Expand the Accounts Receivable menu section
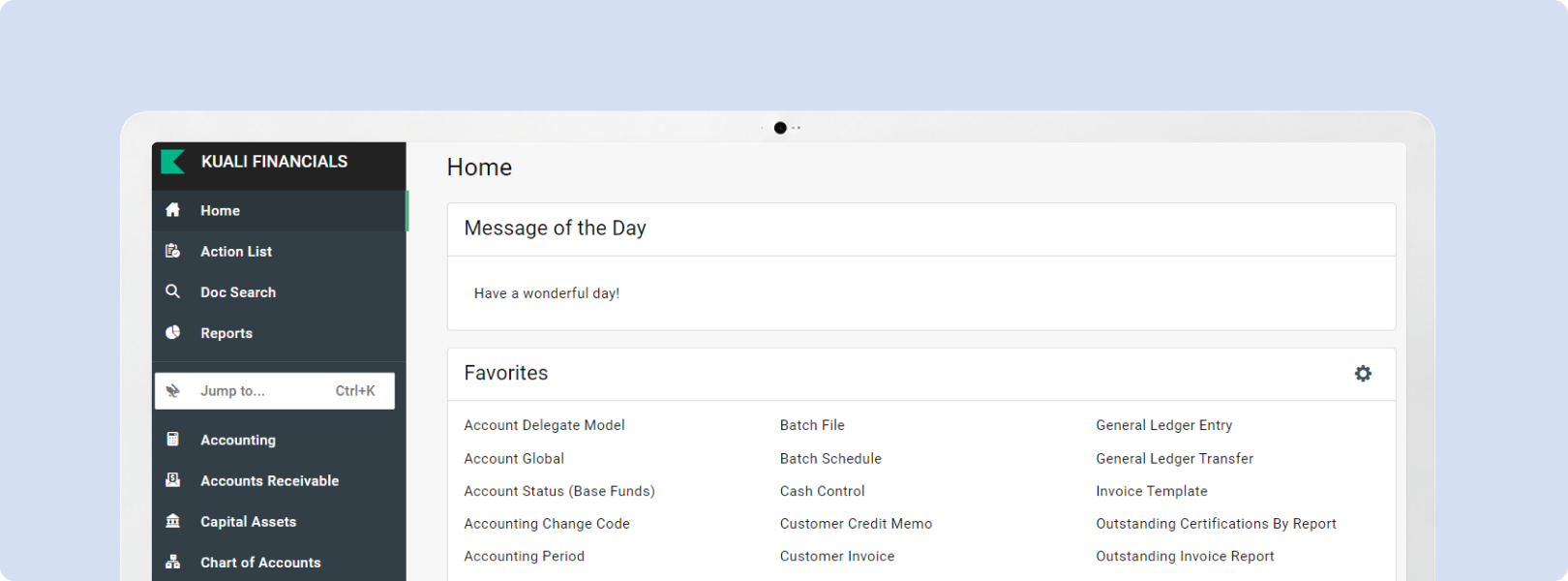 279,480
